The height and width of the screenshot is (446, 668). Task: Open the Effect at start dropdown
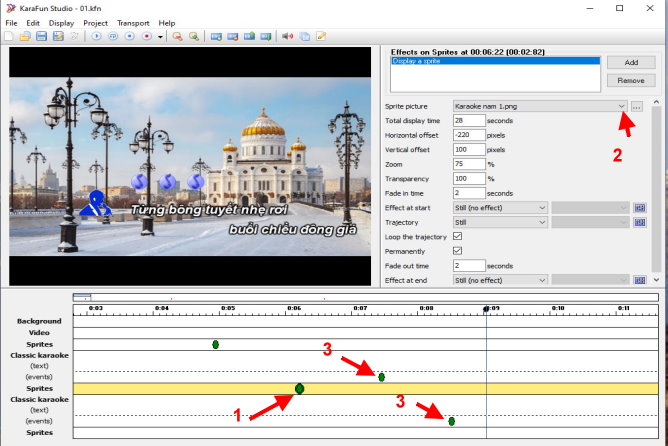tap(542, 207)
